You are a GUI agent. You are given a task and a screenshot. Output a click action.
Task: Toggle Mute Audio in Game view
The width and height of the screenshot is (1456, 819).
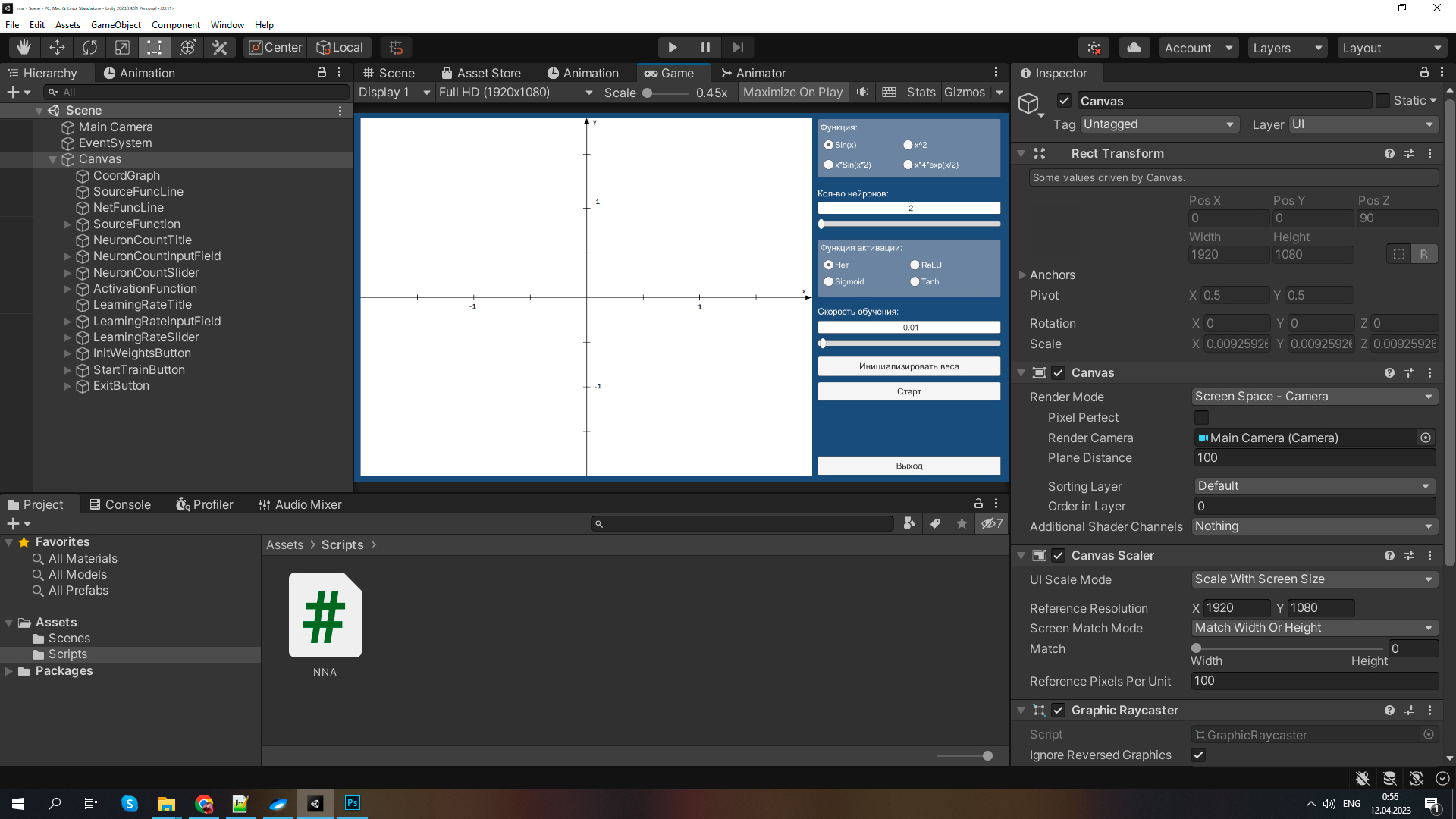click(x=863, y=92)
